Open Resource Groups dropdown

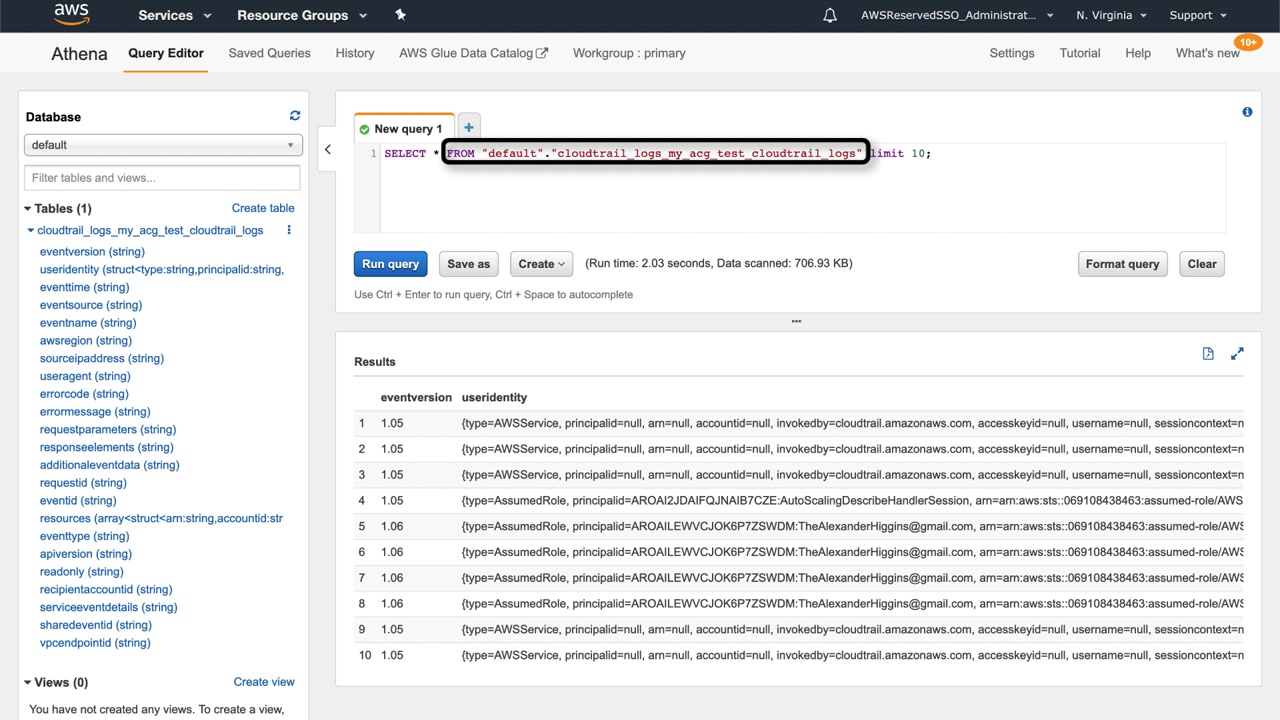(302, 15)
